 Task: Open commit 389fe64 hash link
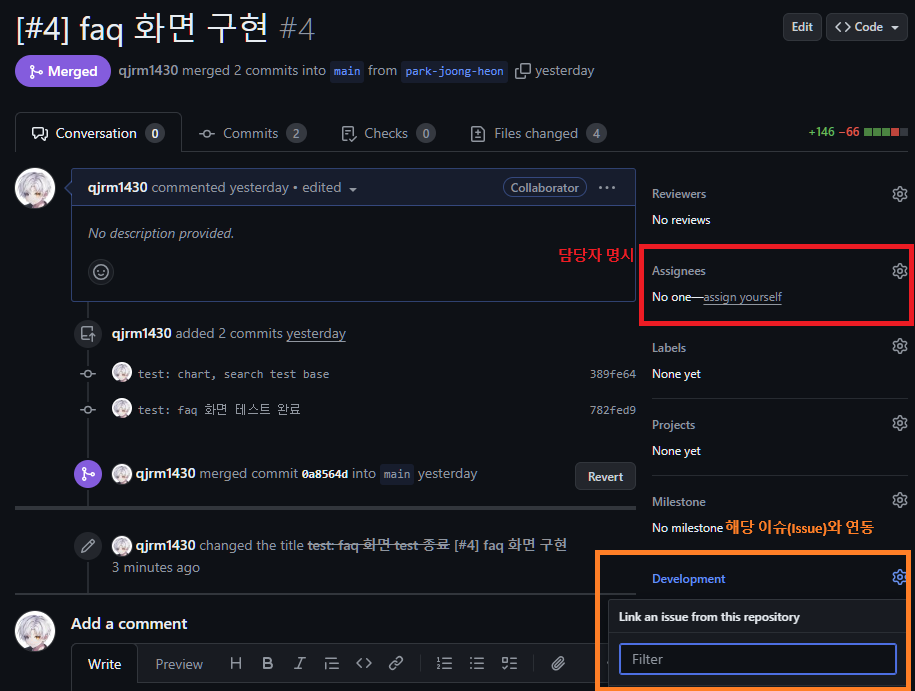pos(612,374)
